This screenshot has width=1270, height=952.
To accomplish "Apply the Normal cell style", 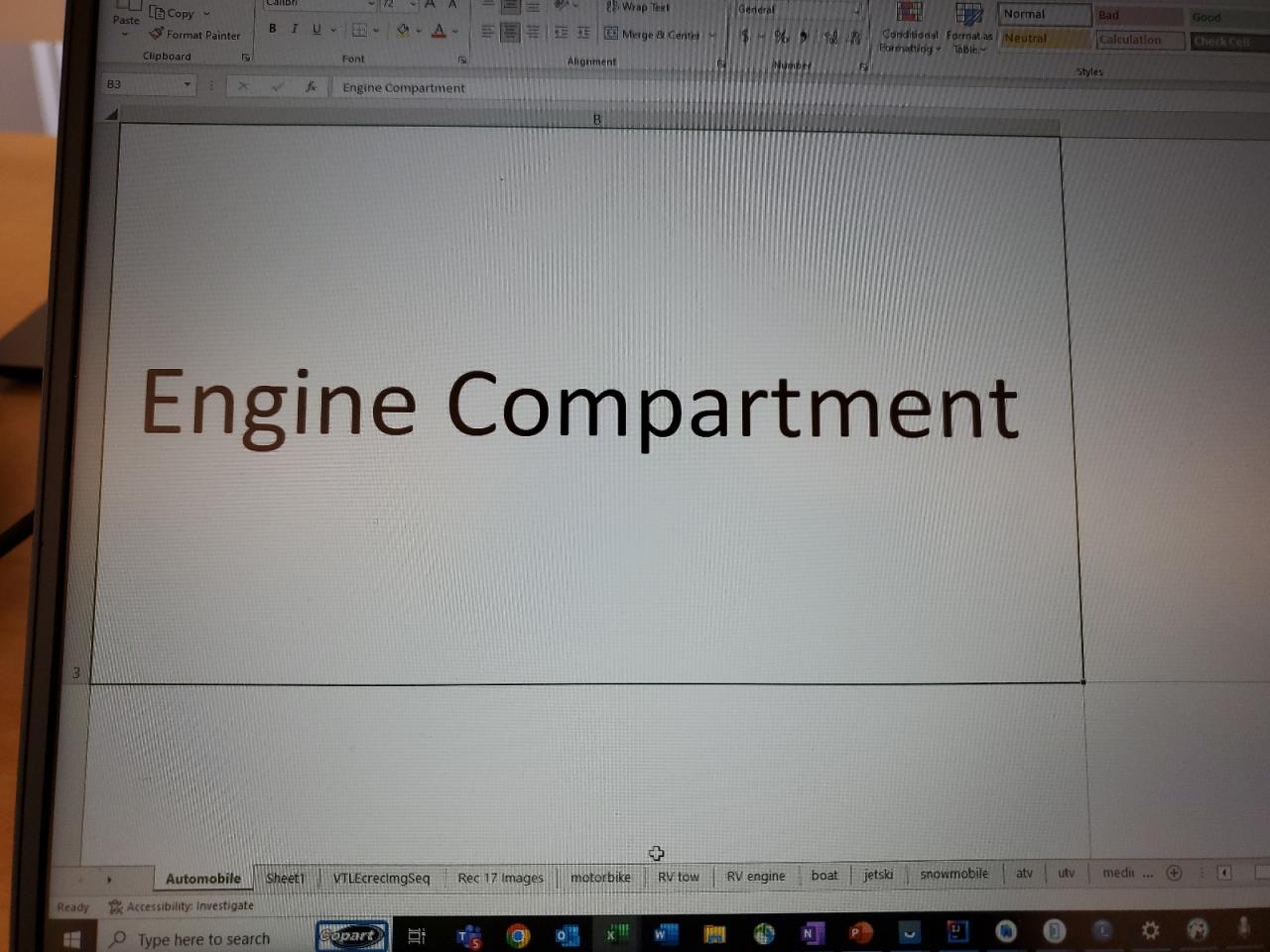I will 1045,14.
